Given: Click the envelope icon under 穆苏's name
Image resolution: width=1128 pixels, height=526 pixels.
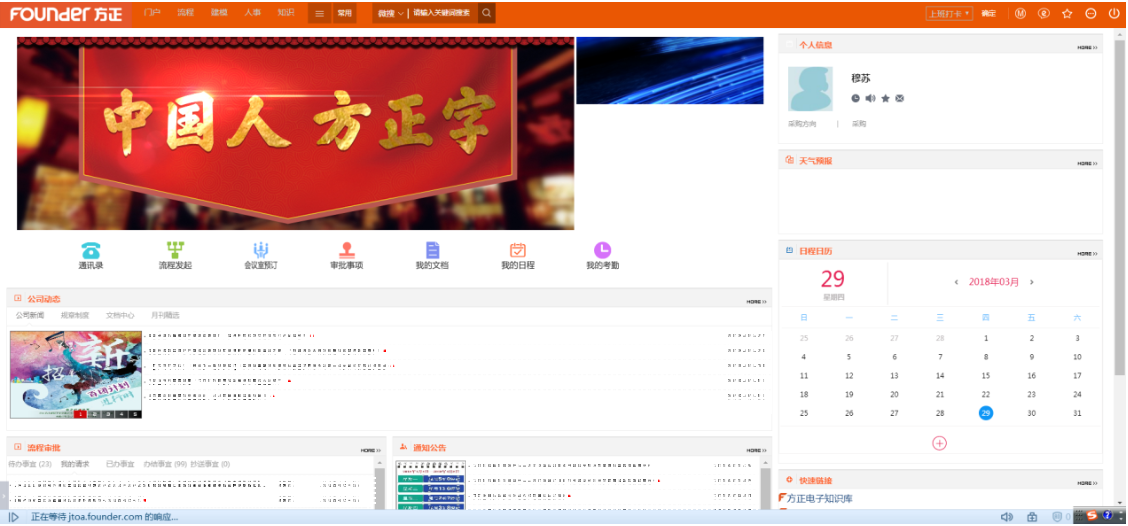Looking at the screenshot, I should 899,98.
